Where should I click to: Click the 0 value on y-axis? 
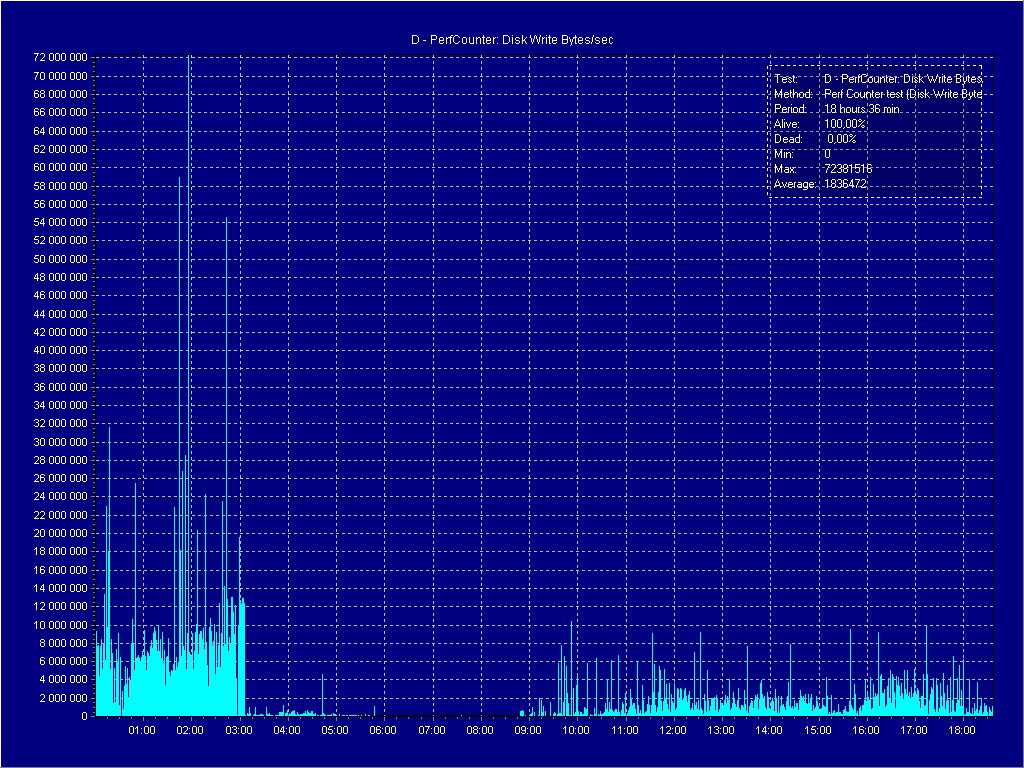[x=84, y=716]
